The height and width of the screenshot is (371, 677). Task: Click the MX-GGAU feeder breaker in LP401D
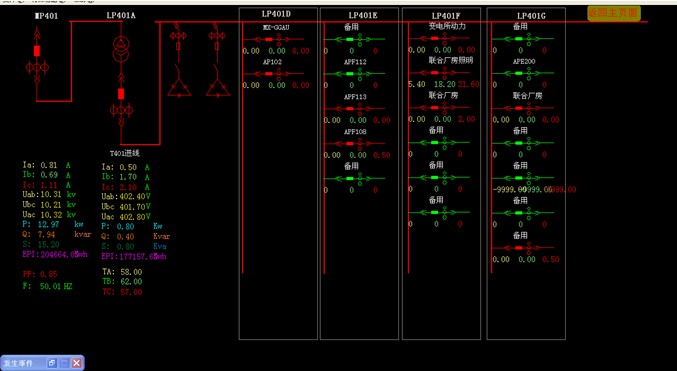tap(269, 39)
